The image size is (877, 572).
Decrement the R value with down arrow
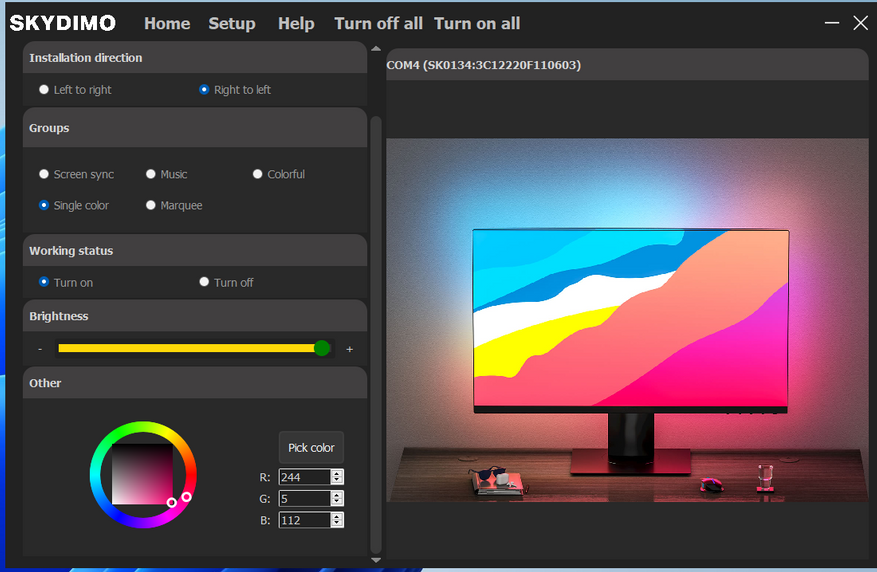[337, 480]
